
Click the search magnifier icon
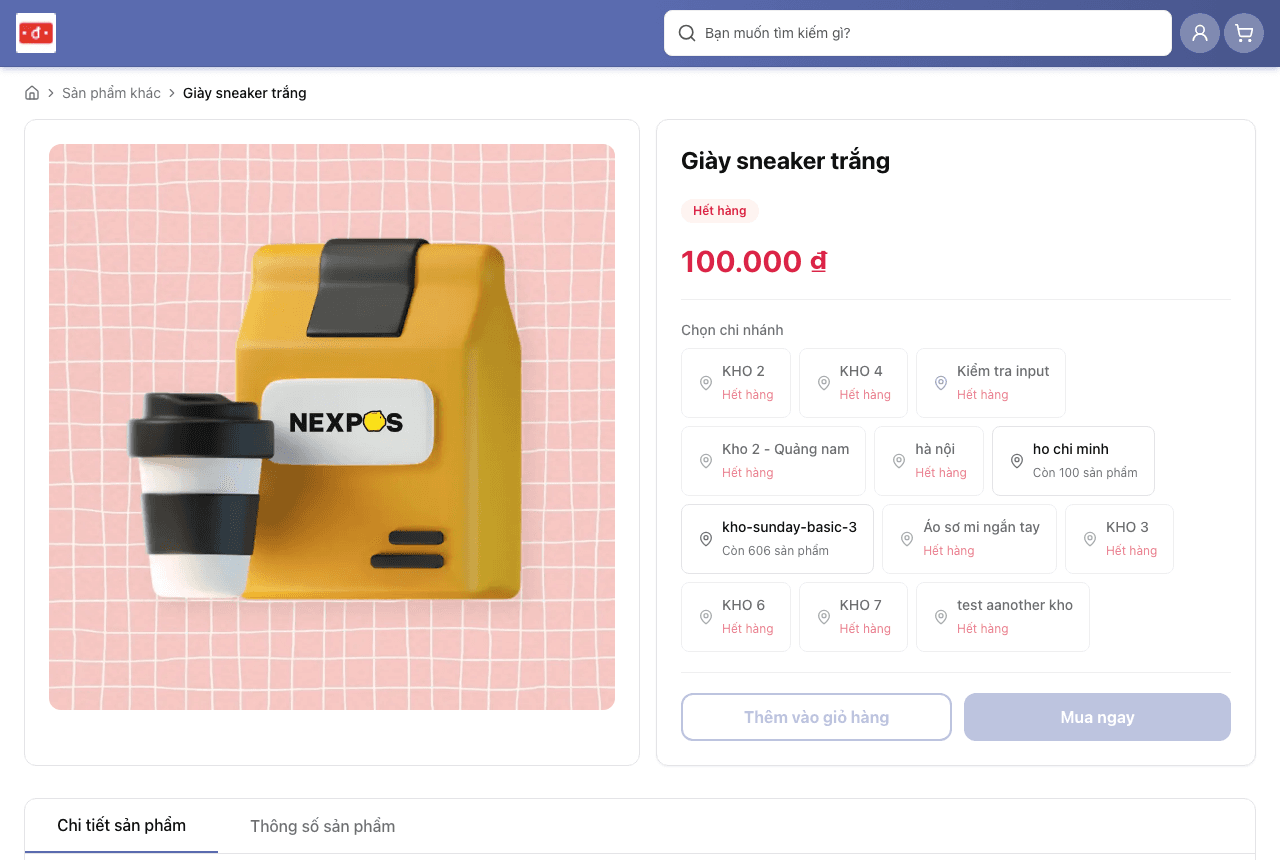point(687,33)
